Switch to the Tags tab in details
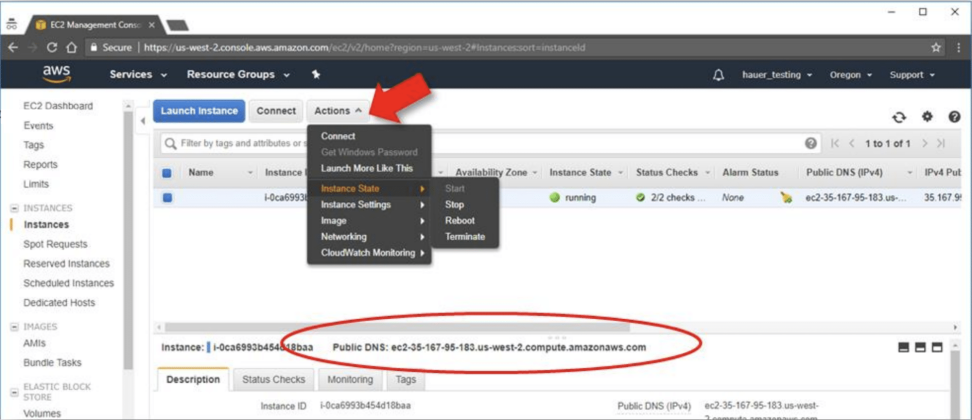Viewport: 972px width, 420px height. click(x=406, y=380)
